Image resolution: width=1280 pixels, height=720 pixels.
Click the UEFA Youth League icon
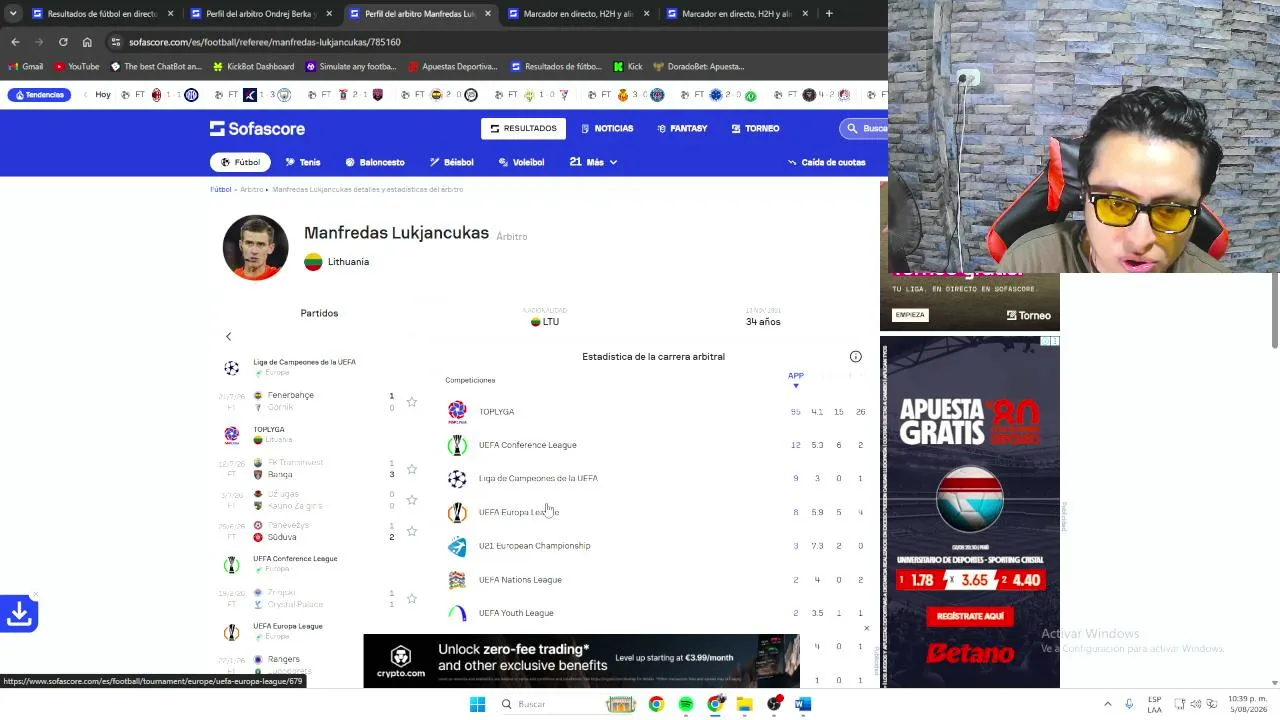[x=457, y=613]
